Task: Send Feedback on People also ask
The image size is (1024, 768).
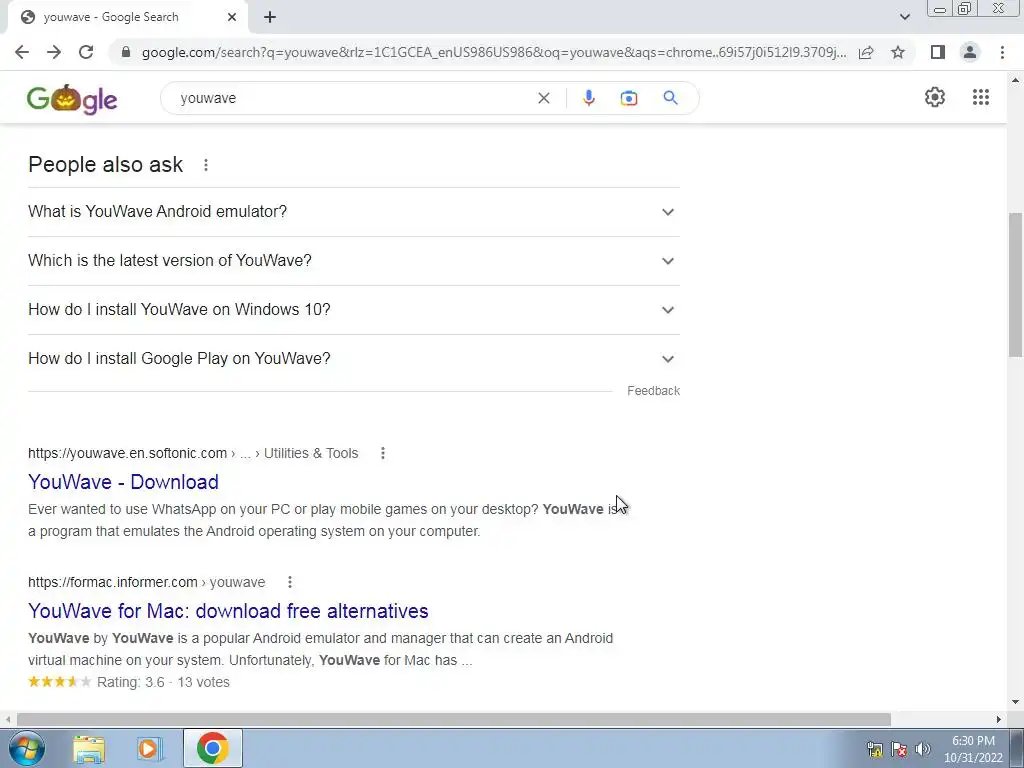Action: (x=653, y=391)
